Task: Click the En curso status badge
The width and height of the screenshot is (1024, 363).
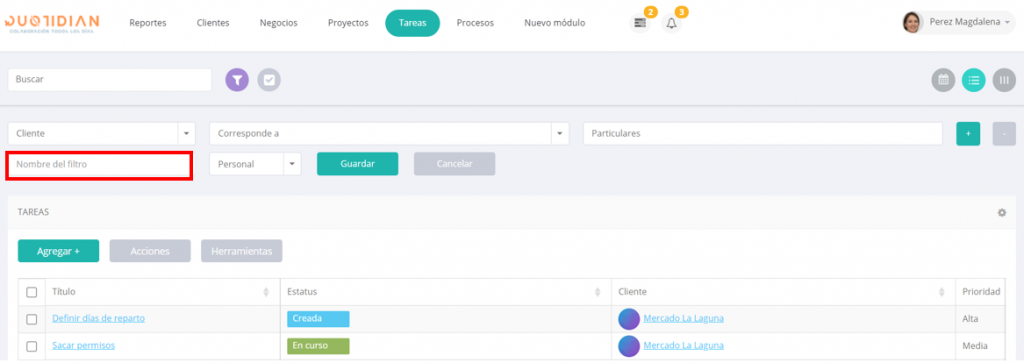Action: click(318, 345)
